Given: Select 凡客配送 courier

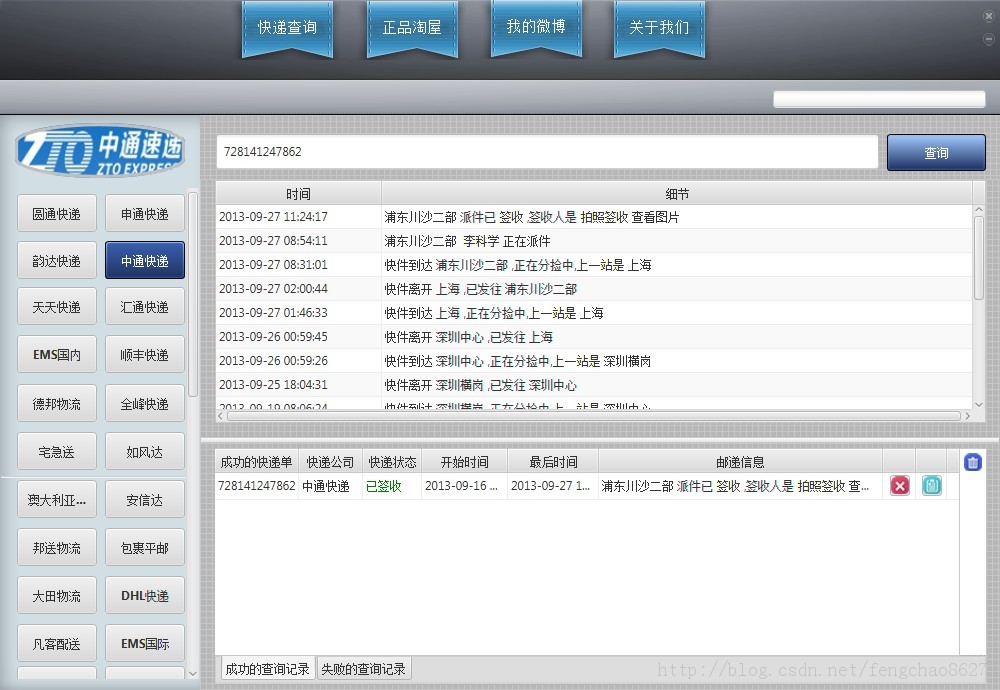Looking at the screenshot, I should click(57, 643).
